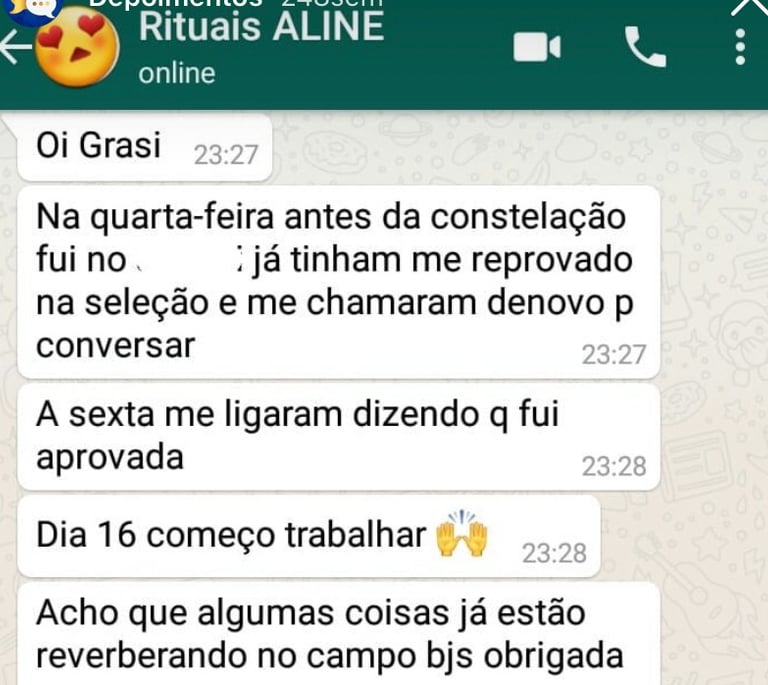This screenshot has height=685, width=768.
Task: Tap the 23:28 timestamp beside raised hands
Action: (554, 554)
